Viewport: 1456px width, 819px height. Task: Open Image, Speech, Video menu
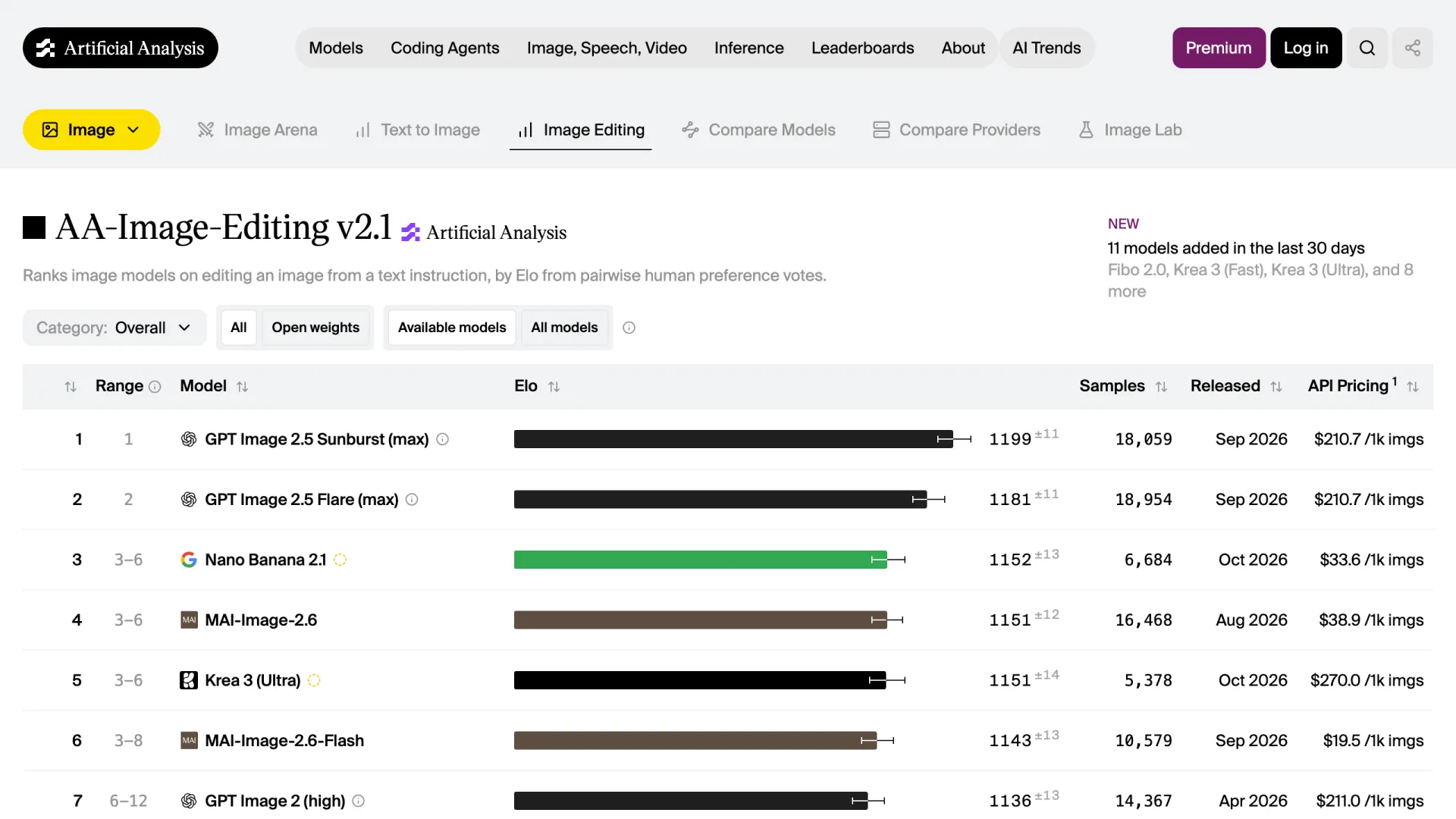(607, 48)
